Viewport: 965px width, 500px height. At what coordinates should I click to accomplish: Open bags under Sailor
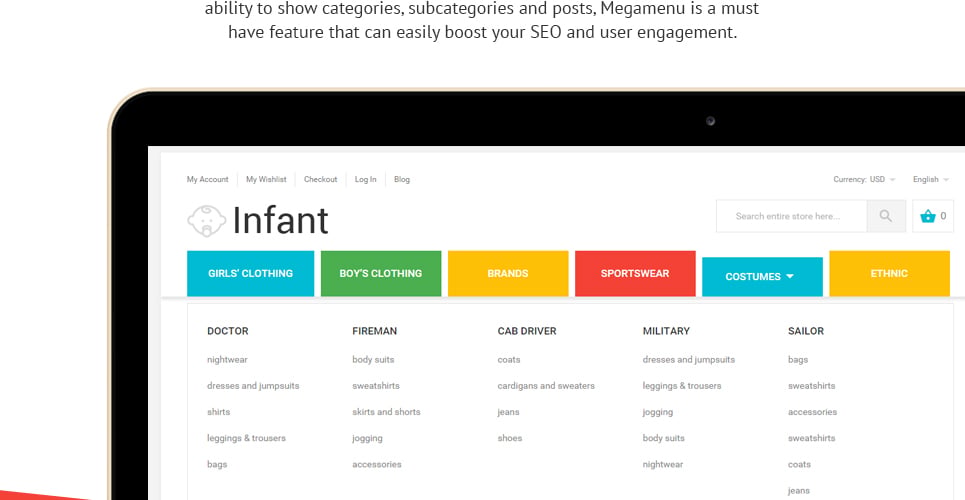pyautogui.click(x=798, y=360)
